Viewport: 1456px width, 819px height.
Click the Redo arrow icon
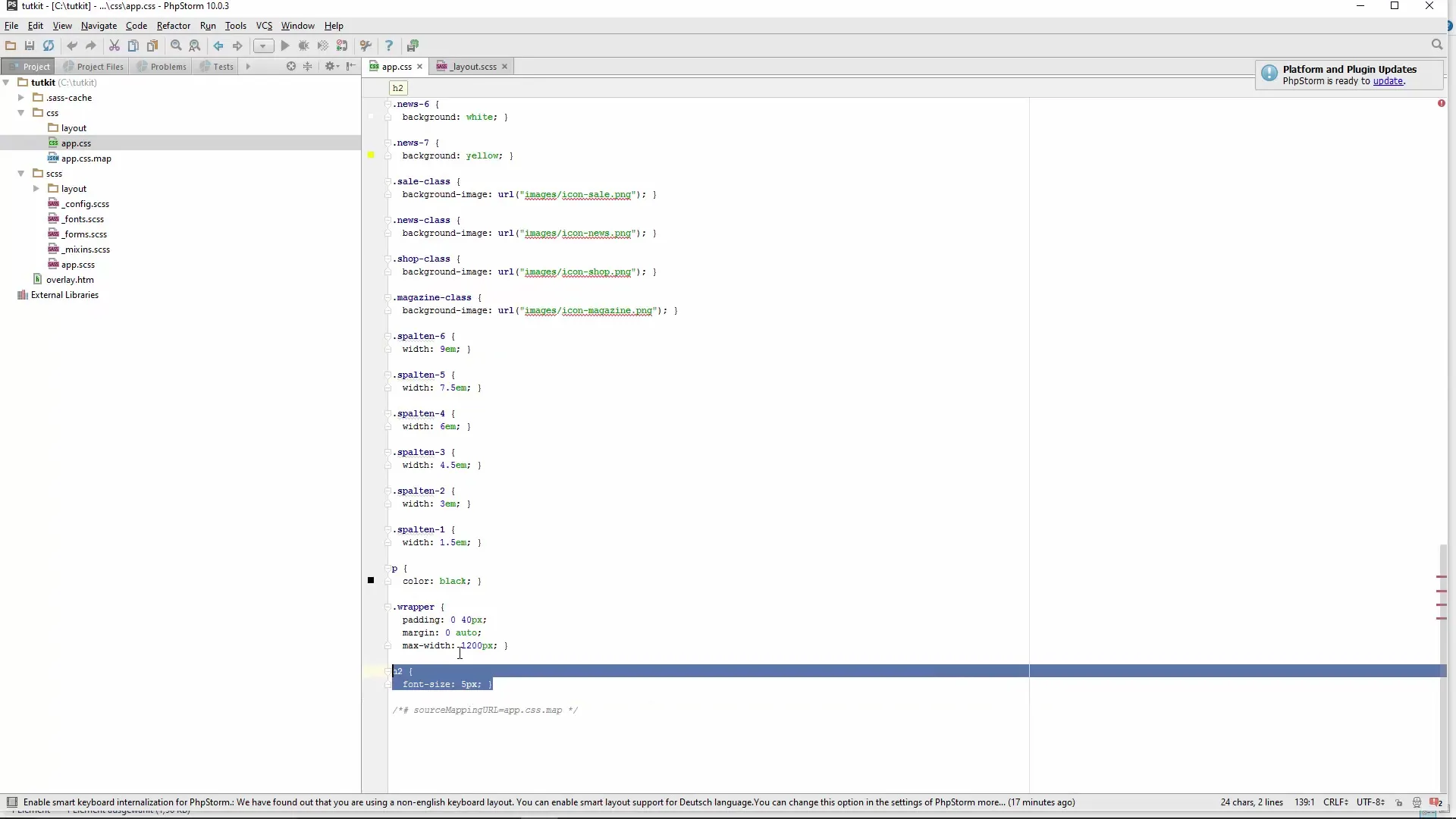[91, 45]
